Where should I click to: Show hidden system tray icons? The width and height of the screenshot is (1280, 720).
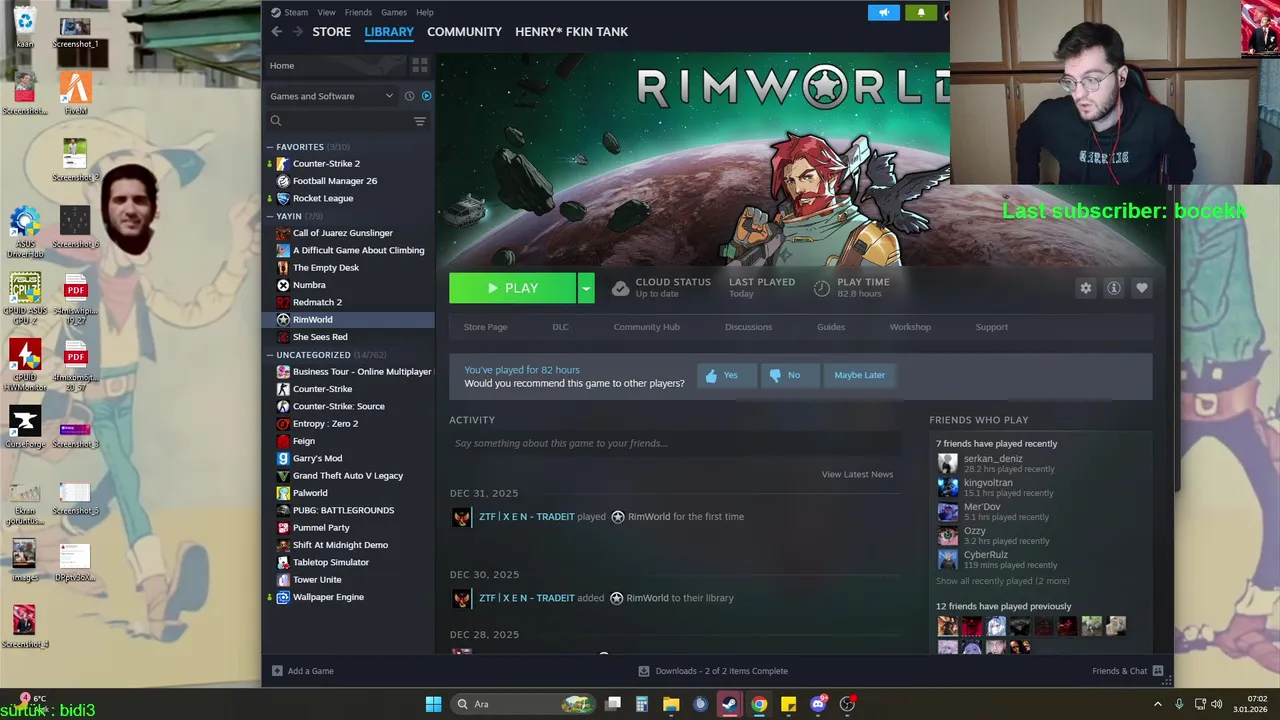coord(1158,704)
